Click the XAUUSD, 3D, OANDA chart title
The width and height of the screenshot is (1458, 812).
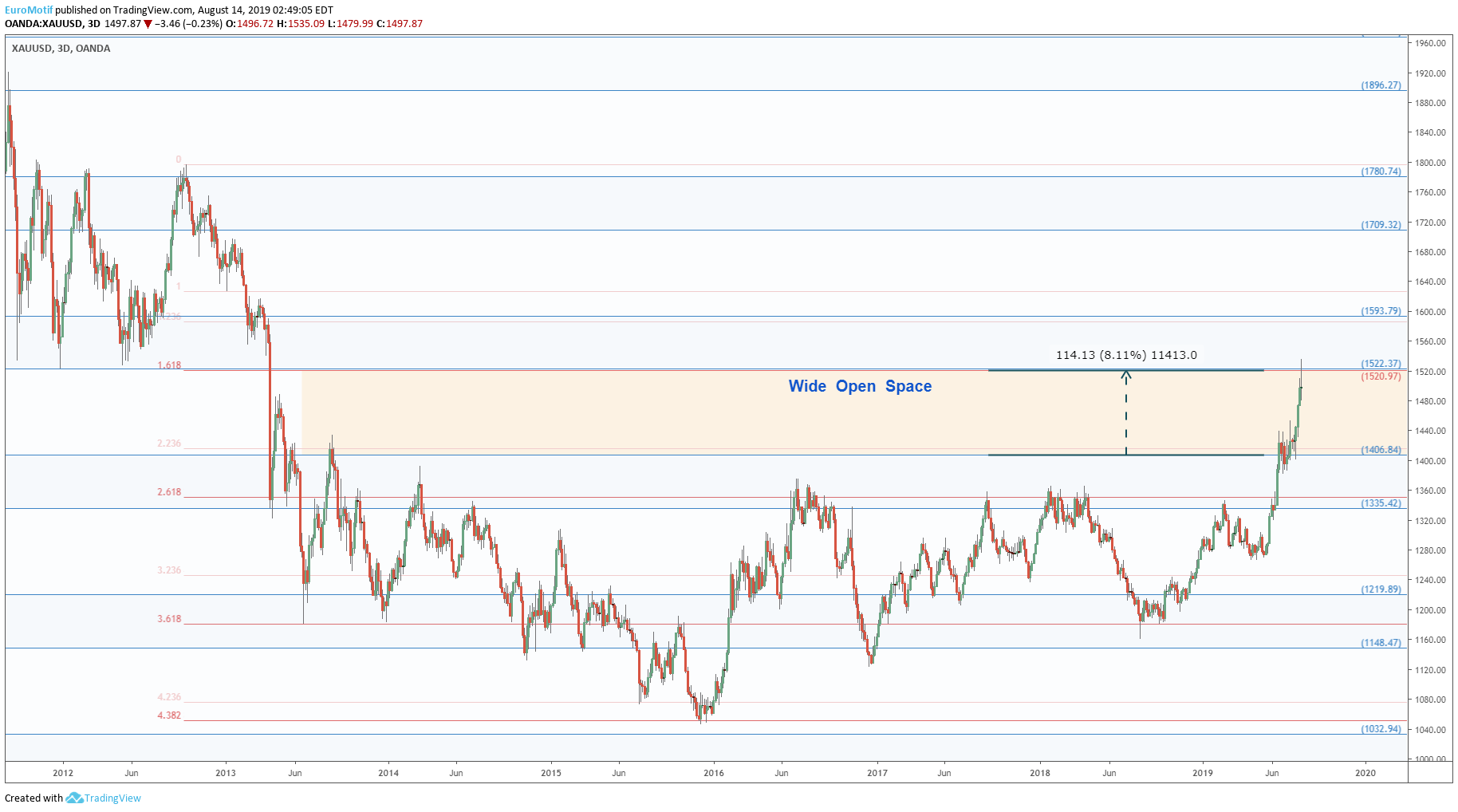tap(61, 49)
